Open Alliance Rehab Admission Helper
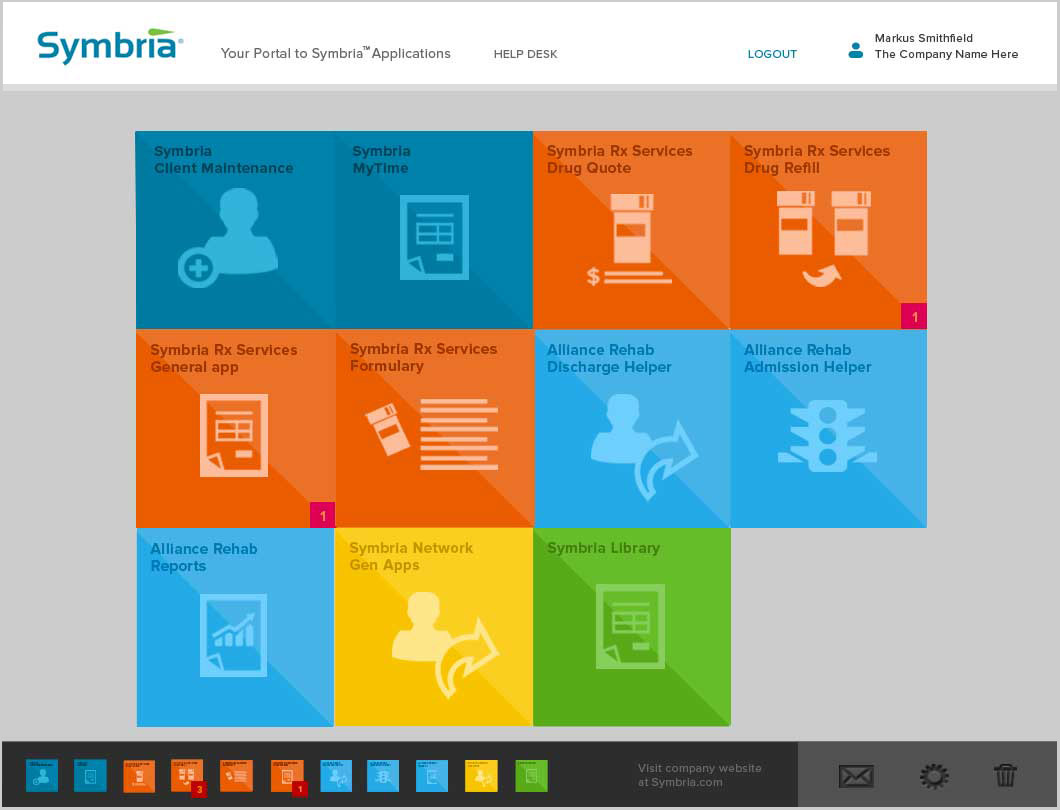This screenshot has width=1060, height=810. pos(828,428)
